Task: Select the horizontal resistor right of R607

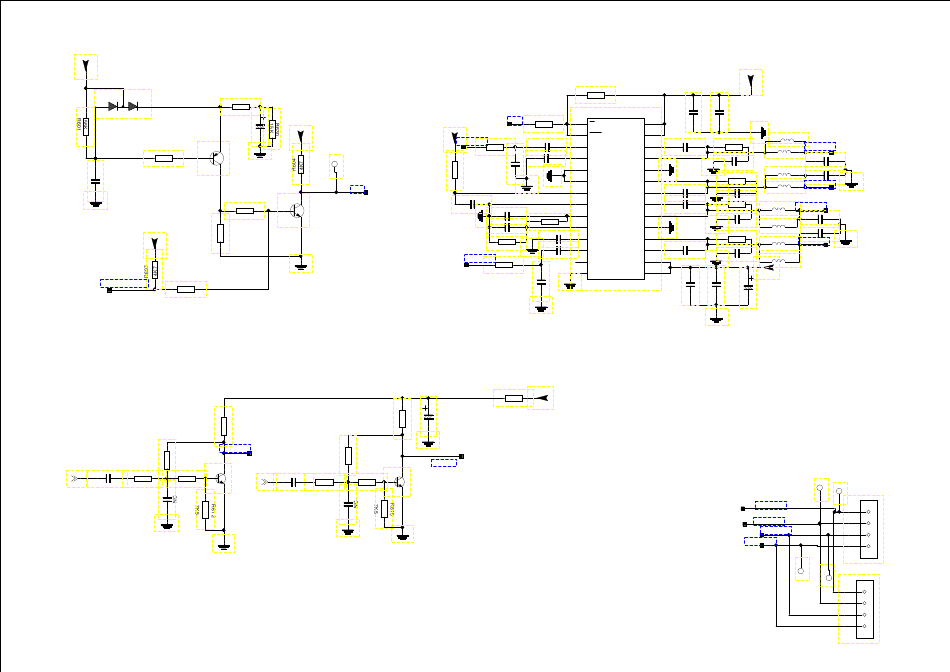Action: coord(186,289)
